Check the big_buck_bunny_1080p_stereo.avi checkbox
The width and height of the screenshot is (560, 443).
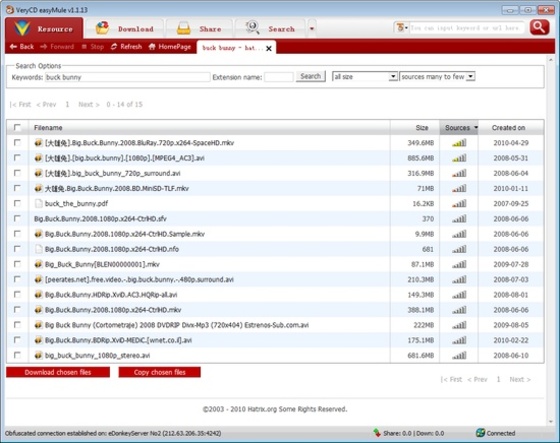17,355
